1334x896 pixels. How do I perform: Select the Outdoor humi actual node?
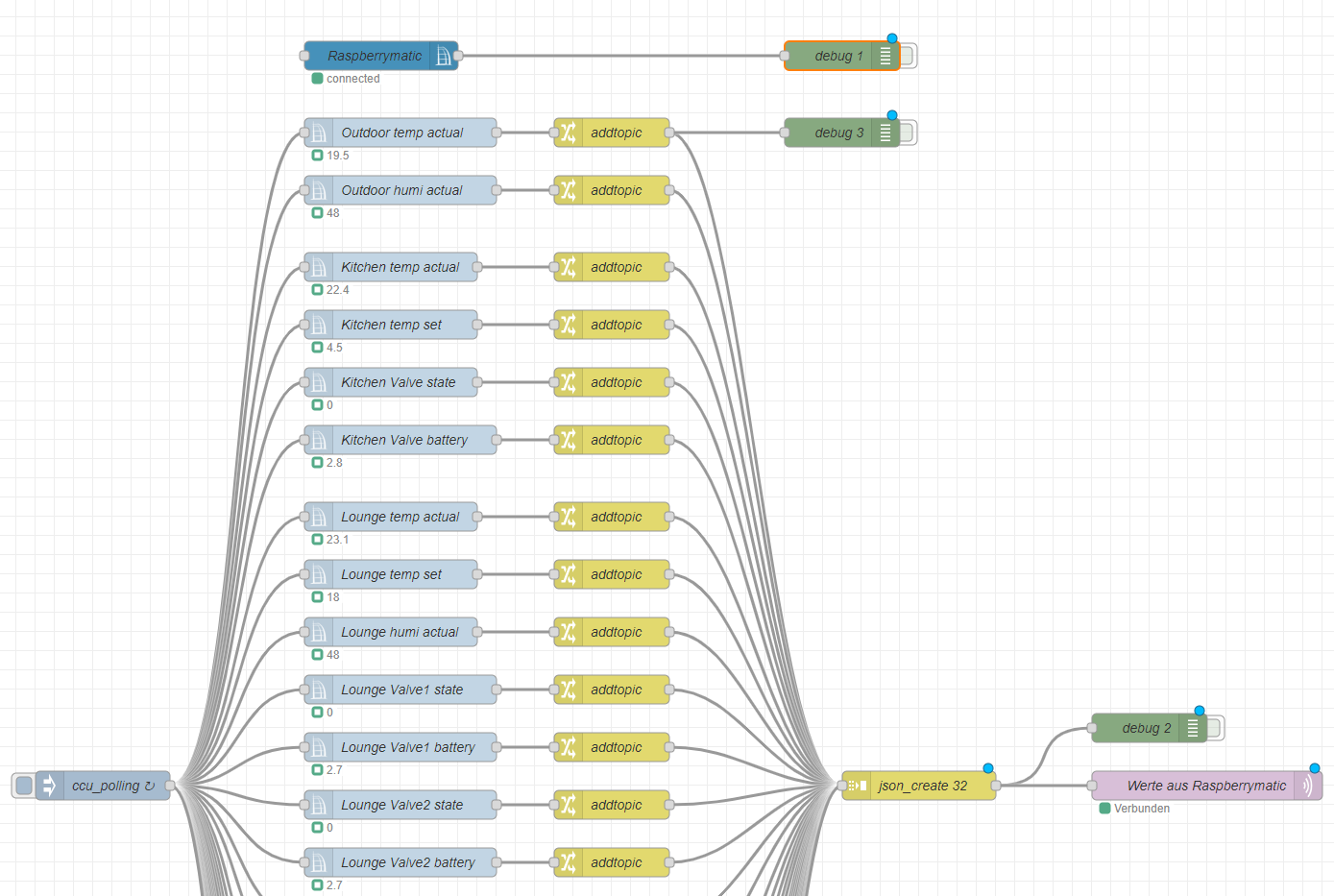point(401,190)
